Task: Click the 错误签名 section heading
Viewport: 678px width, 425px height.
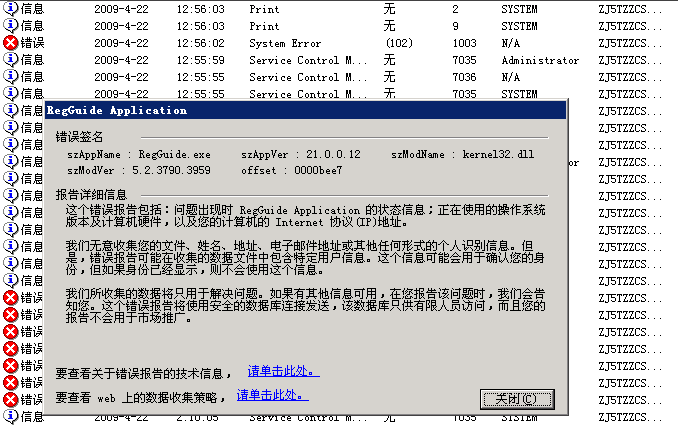Action: click(79, 137)
